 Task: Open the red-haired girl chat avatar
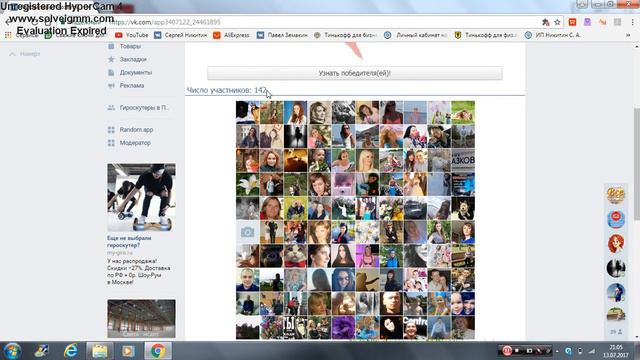[616, 244]
